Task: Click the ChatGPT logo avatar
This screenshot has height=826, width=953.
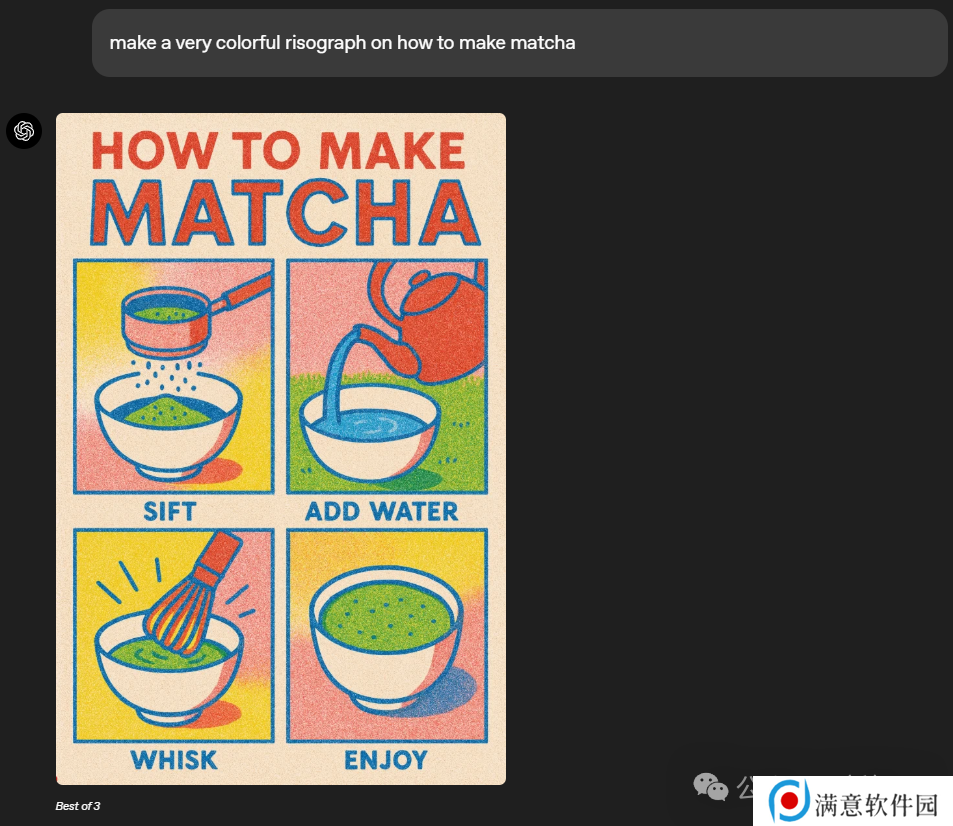Action: [x=24, y=131]
